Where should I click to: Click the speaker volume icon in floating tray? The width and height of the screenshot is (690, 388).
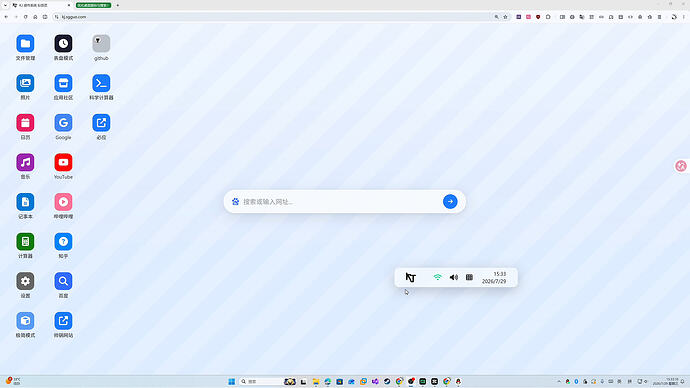pyautogui.click(x=454, y=277)
